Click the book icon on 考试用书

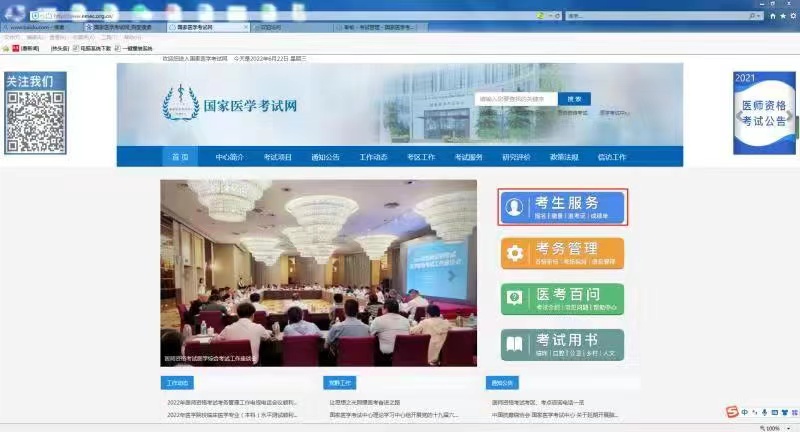(514, 345)
